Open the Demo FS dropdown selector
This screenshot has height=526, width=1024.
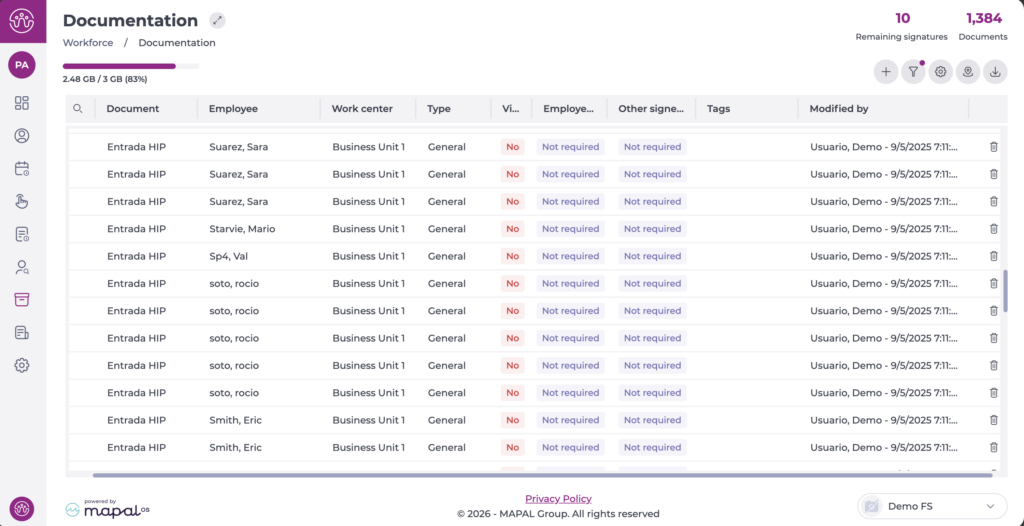(932, 507)
